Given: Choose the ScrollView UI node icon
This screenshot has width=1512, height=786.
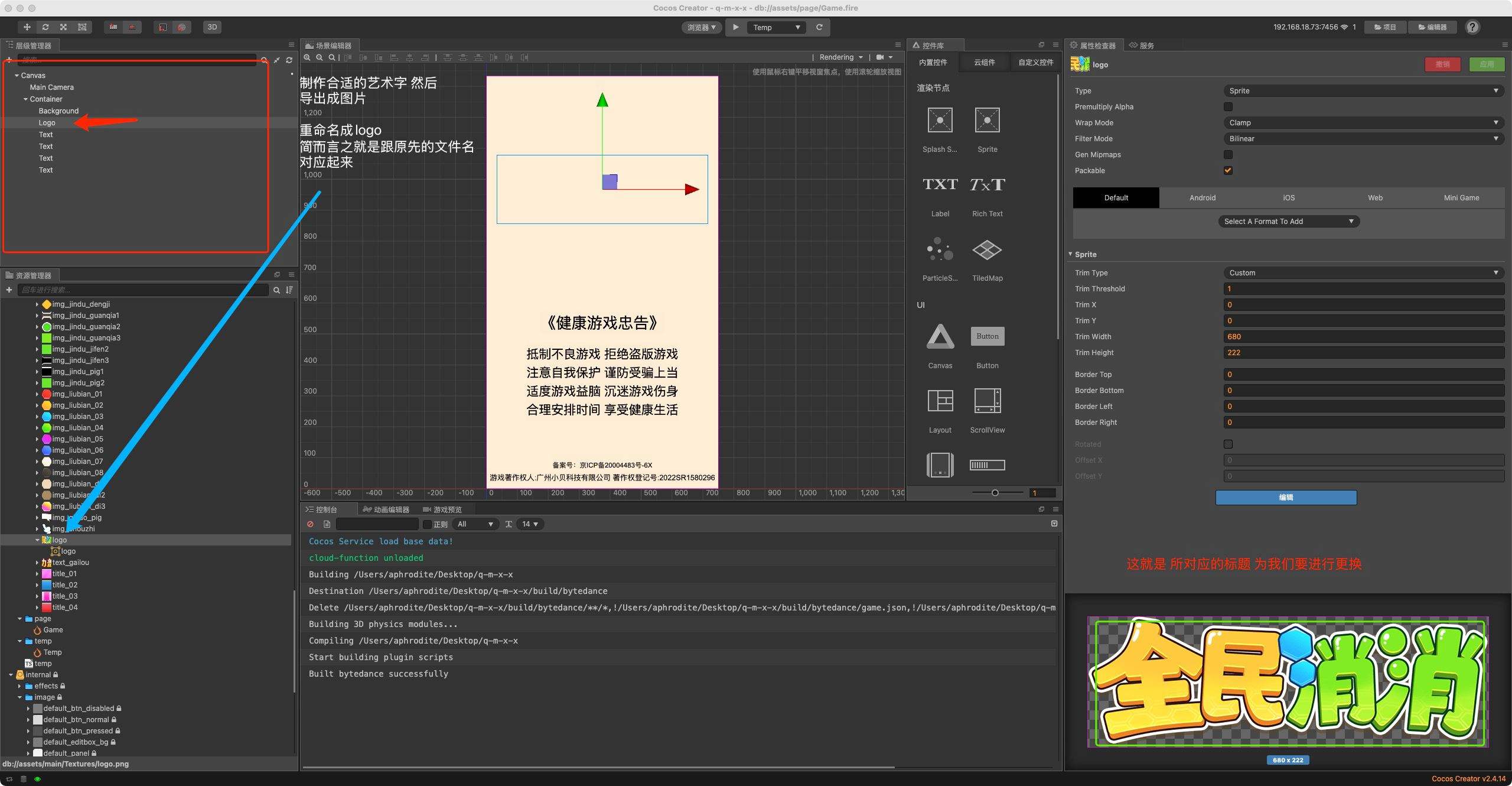Looking at the screenshot, I should pyautogui.click(x=987, y=401).
